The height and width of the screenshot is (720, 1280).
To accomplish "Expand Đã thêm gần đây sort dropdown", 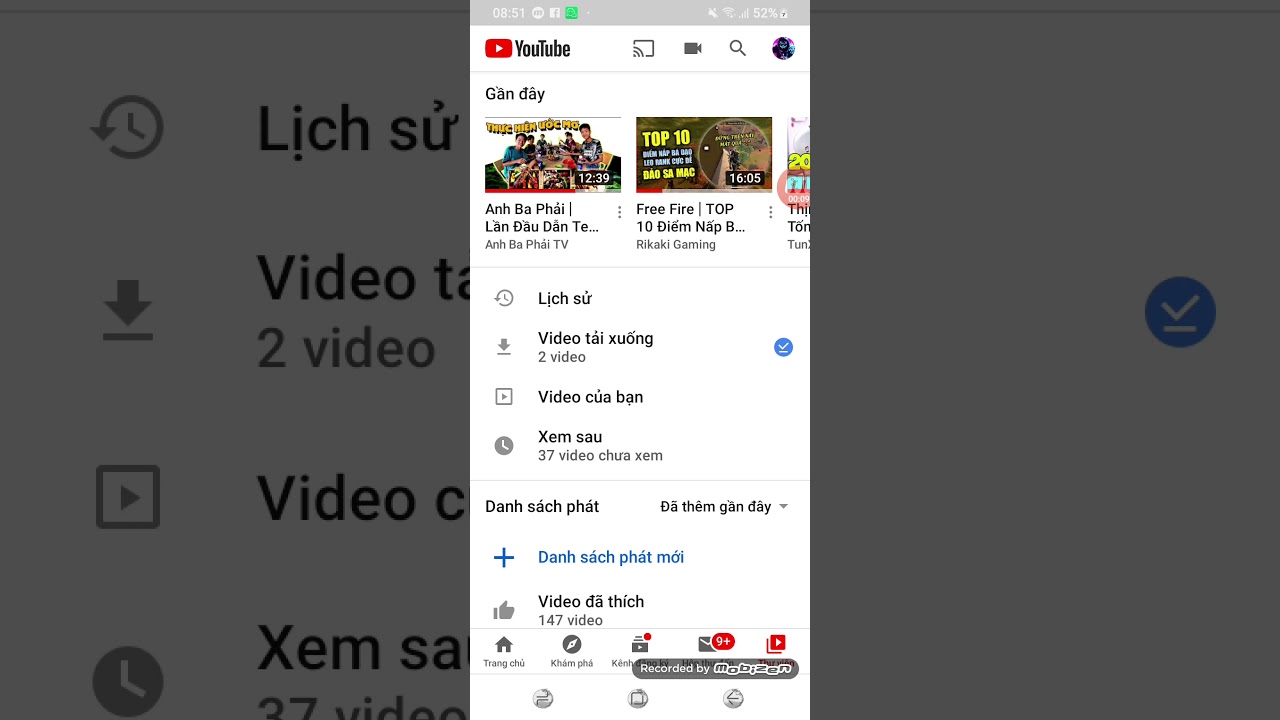I will pos(724,506).
